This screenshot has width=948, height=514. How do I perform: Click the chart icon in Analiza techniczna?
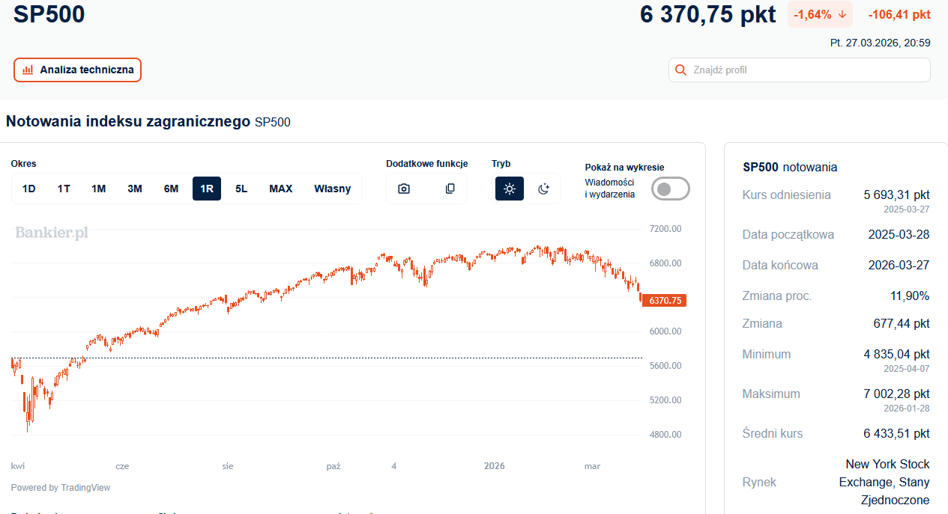point(28,70)
